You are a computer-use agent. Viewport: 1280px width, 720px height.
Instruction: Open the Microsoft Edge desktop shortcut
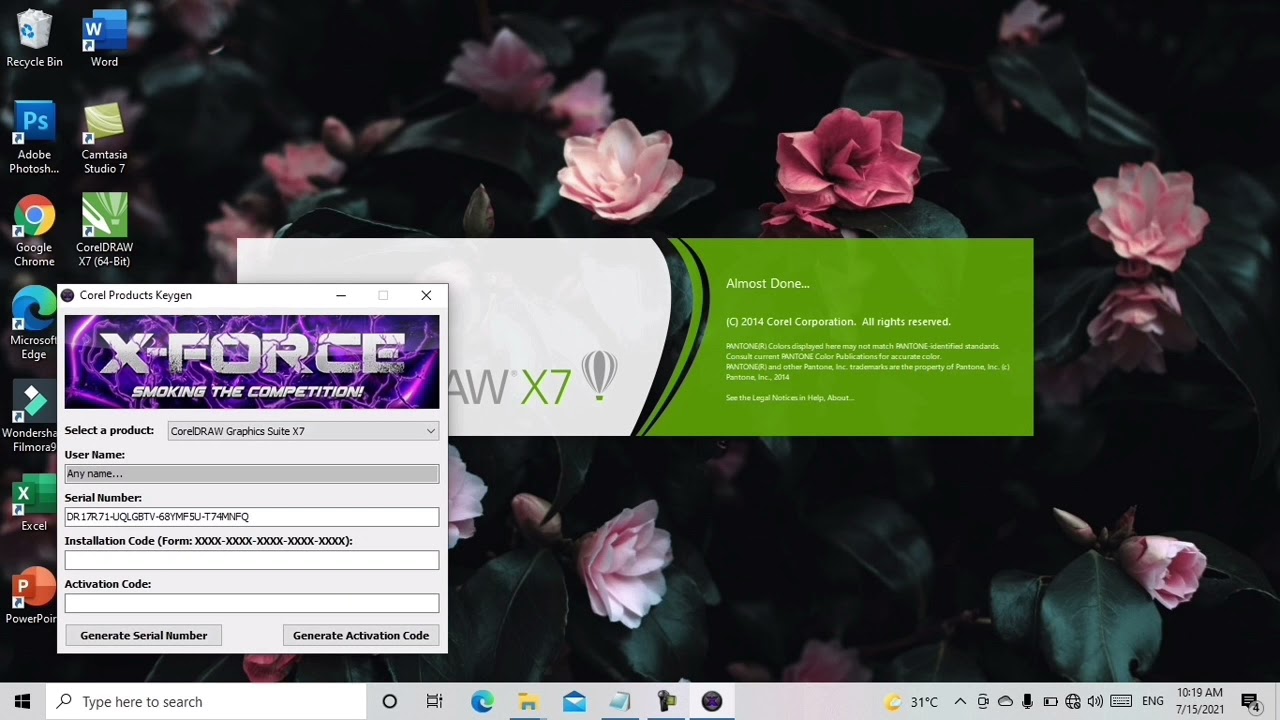(x=34, y=324)
